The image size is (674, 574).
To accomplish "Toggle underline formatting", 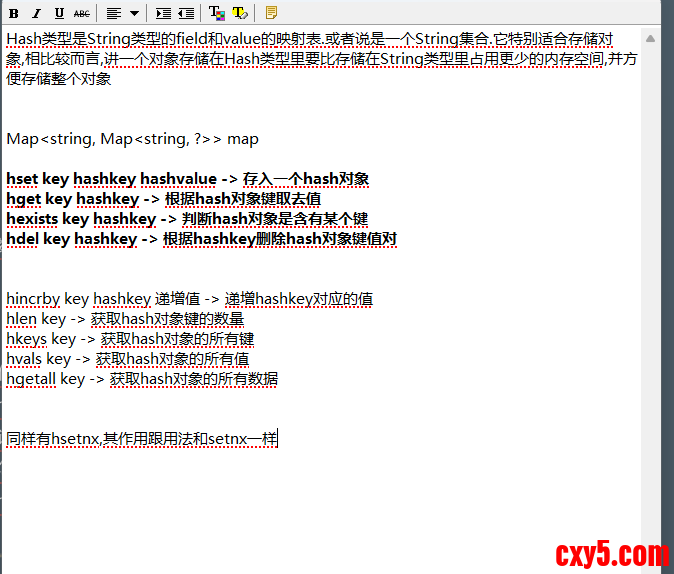I will [x=59, y=13].
